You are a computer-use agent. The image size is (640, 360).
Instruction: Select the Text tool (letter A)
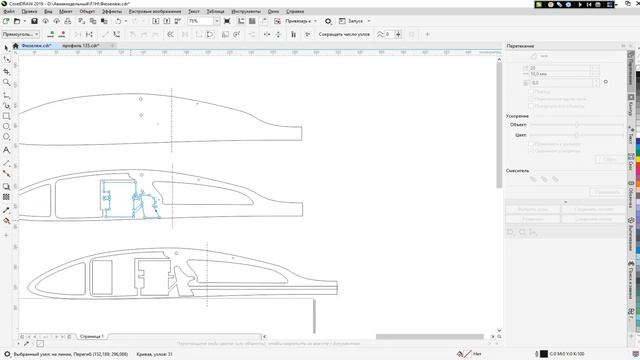point(6,150)
